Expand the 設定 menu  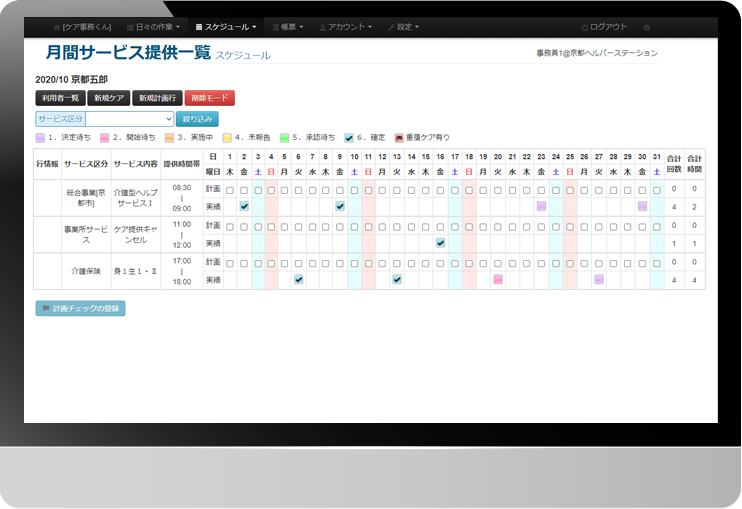coord(404,27)
